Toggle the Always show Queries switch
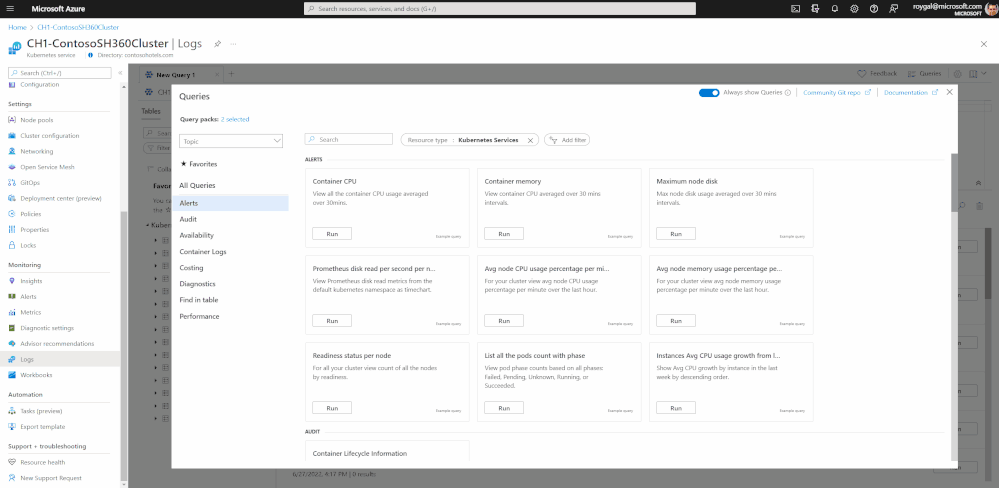 click(x=708, y=92)
